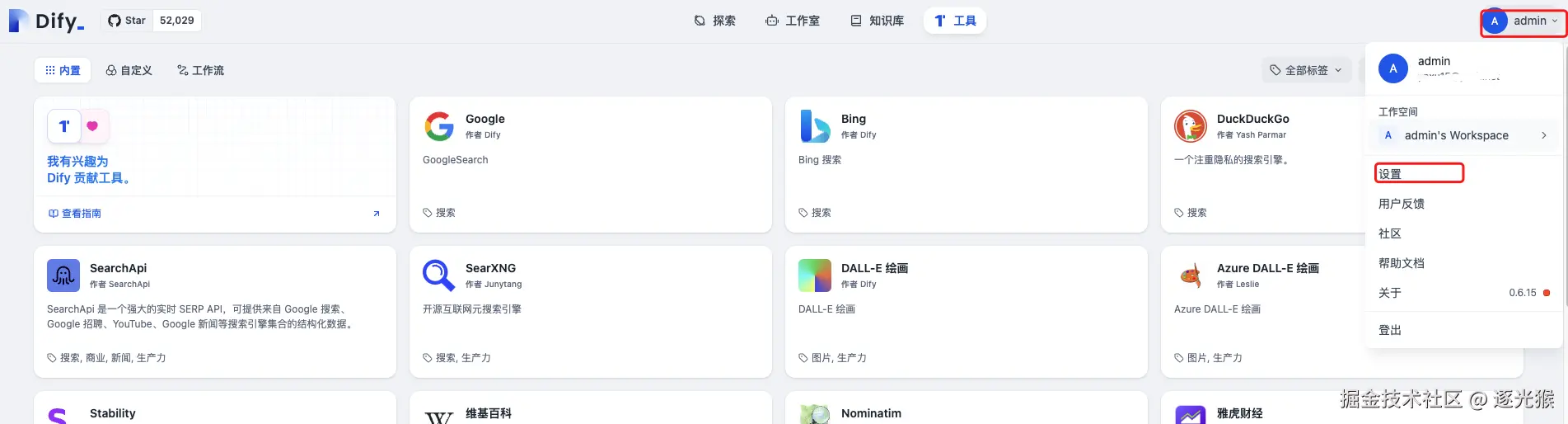Click Google card 搜索 tag

439,213
